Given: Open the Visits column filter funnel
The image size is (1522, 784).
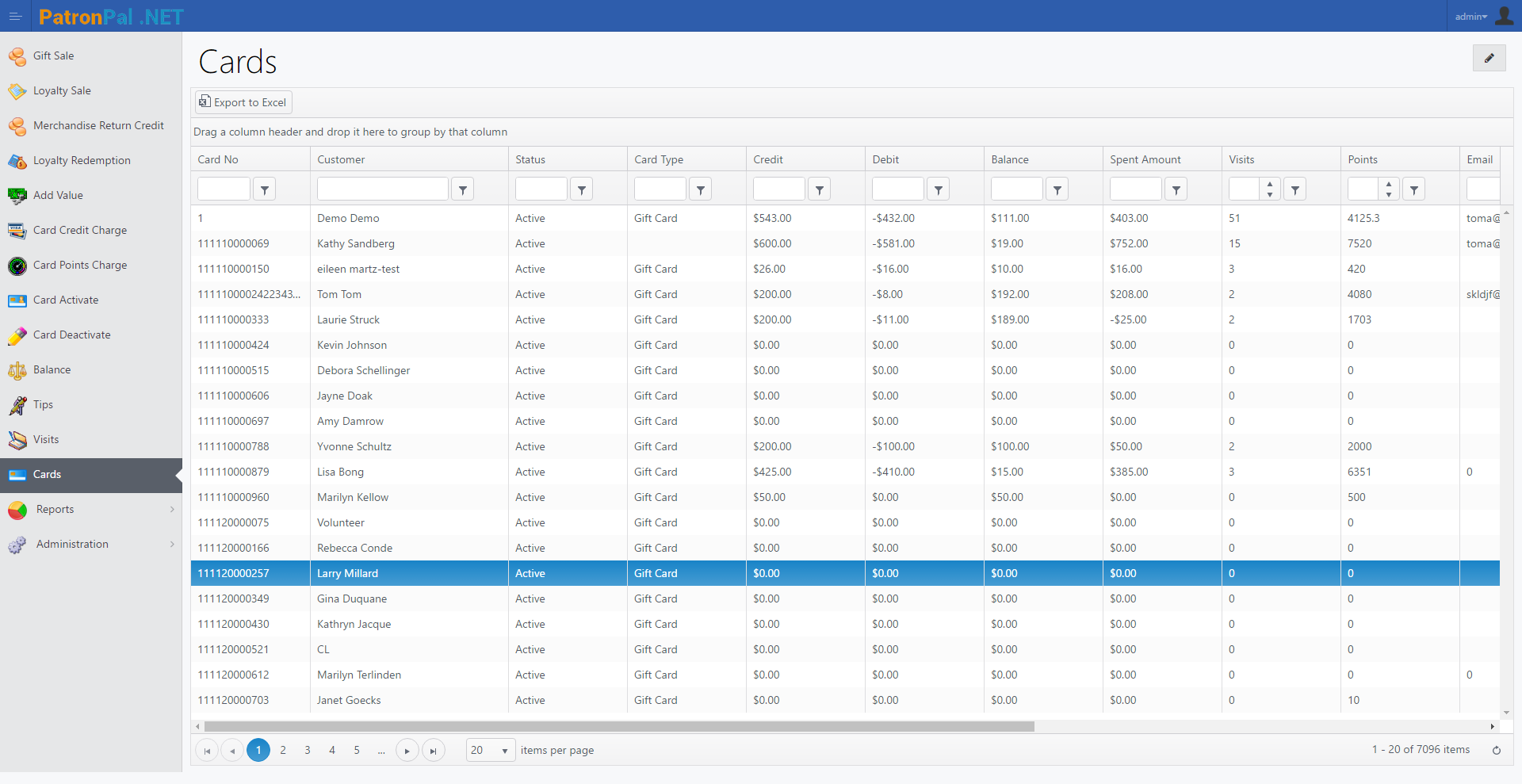Looking at the screenshot, I should point(1295,189).
